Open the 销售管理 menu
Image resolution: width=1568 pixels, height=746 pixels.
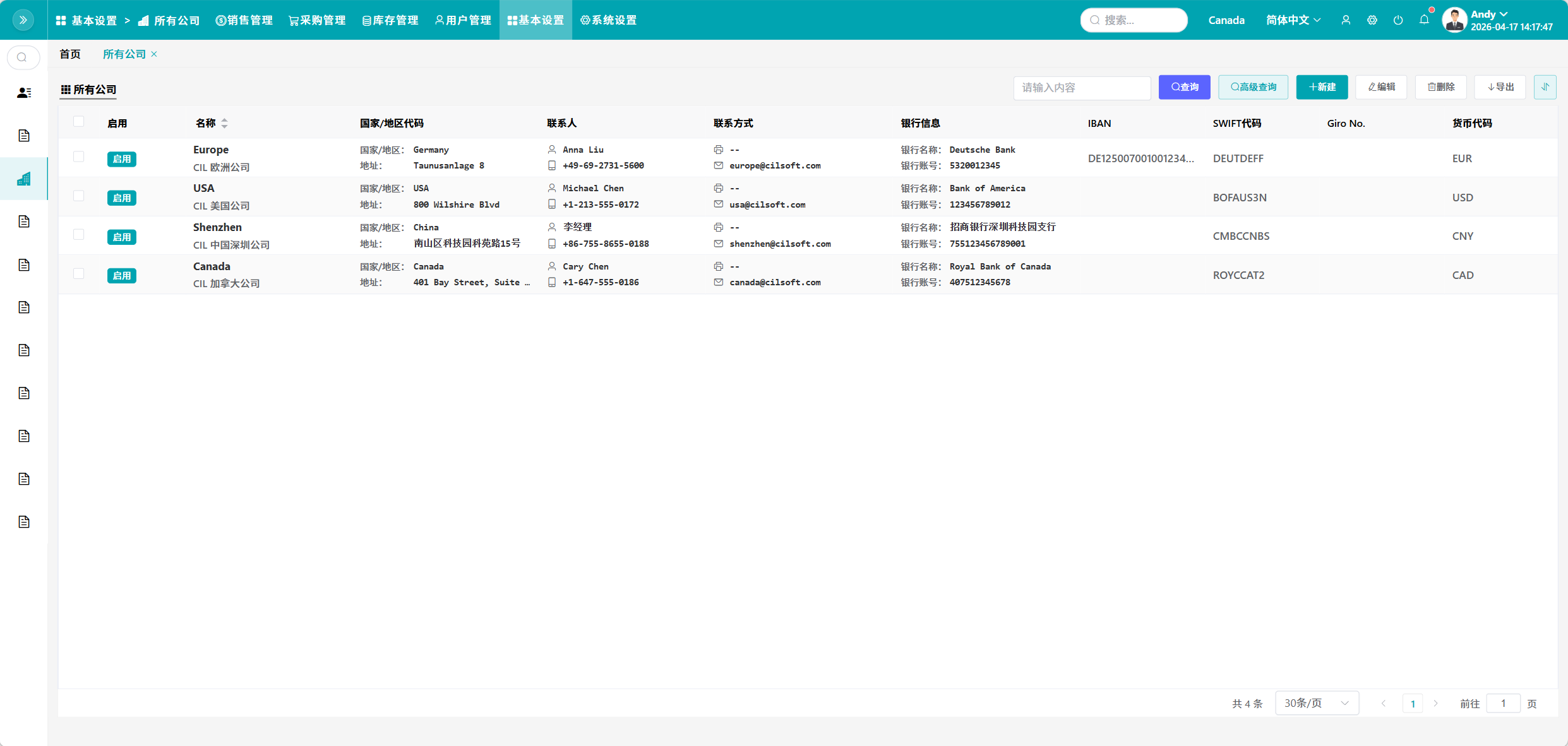click(244, 20)
